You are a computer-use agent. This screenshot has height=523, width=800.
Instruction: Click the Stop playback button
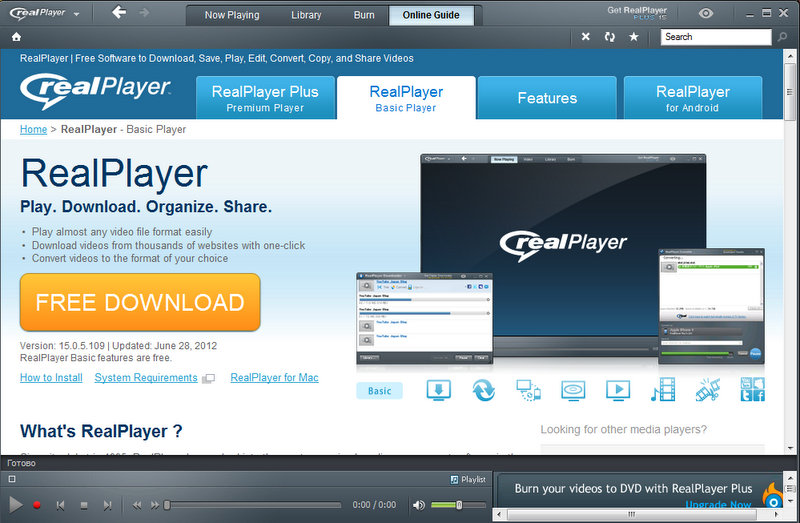84,506
